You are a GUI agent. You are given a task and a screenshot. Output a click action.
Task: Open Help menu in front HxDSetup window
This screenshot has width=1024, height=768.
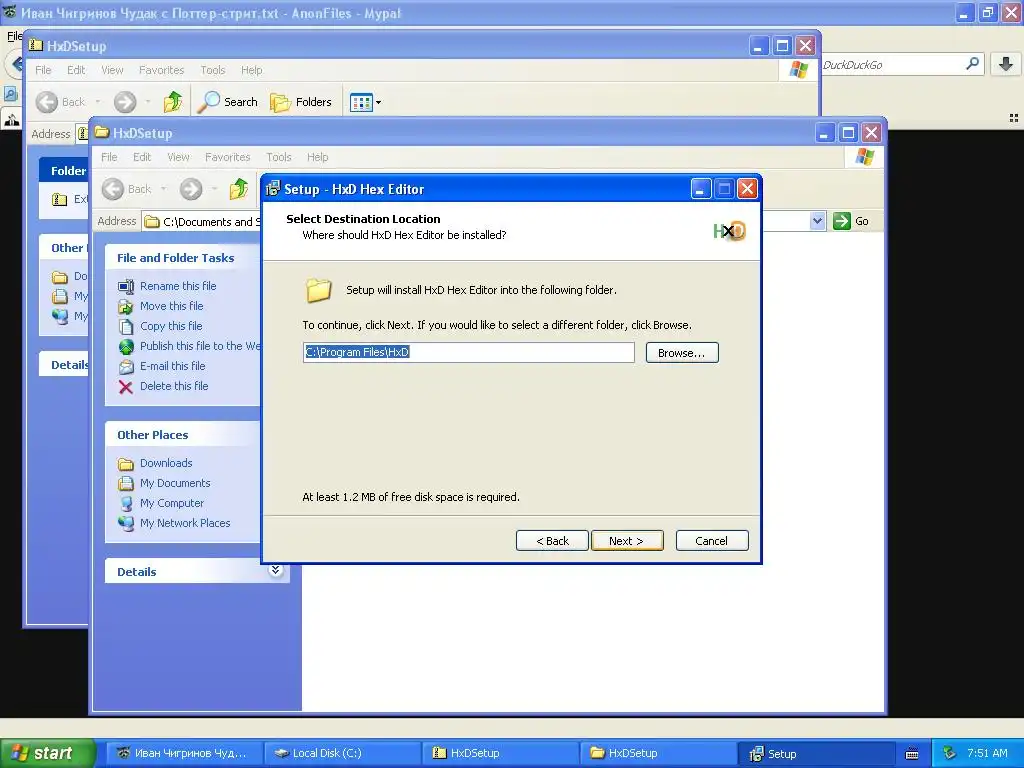point(317,157)
